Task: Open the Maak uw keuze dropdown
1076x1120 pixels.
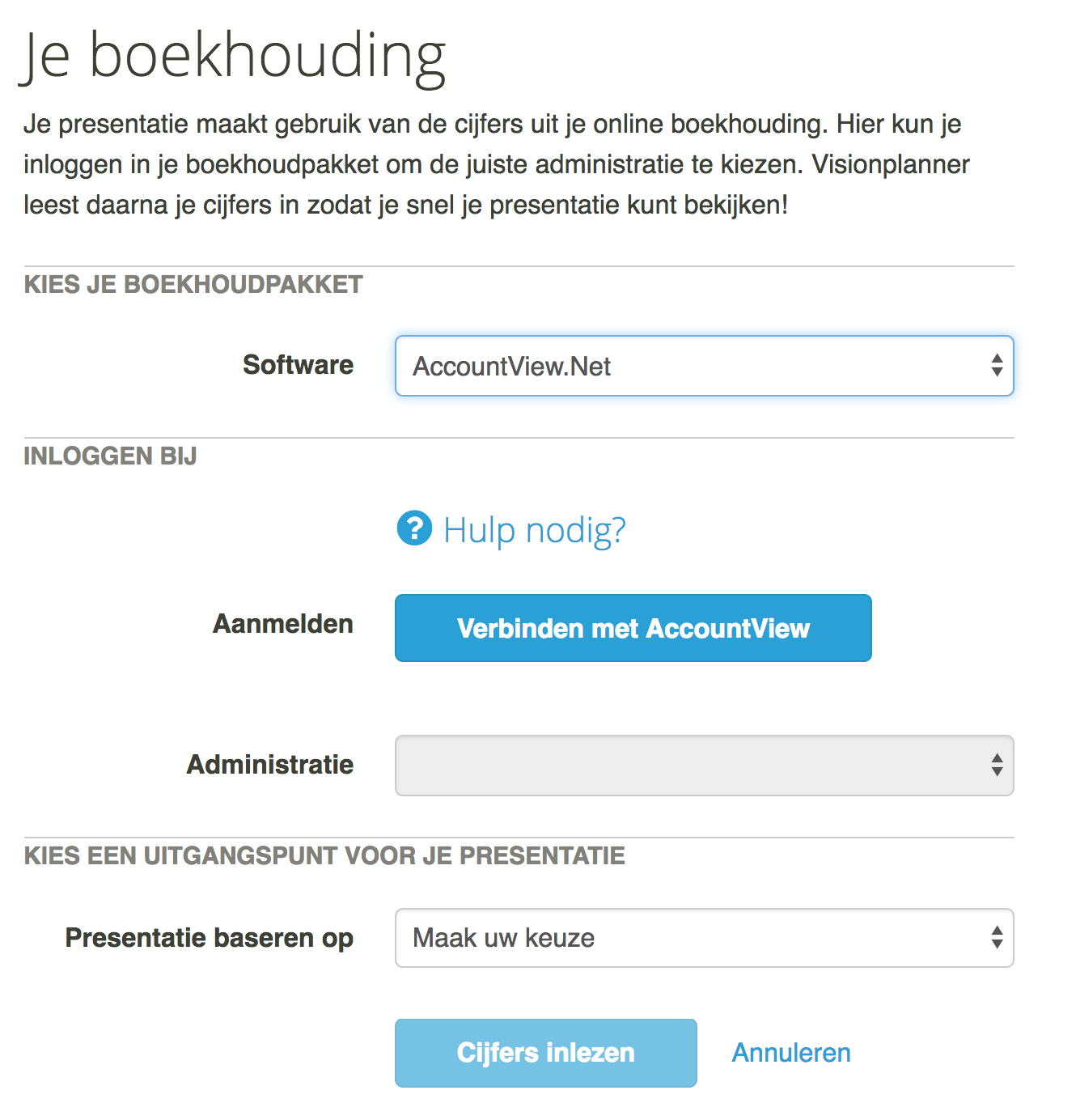Action: pyautogui.click(x=704, y=938)
